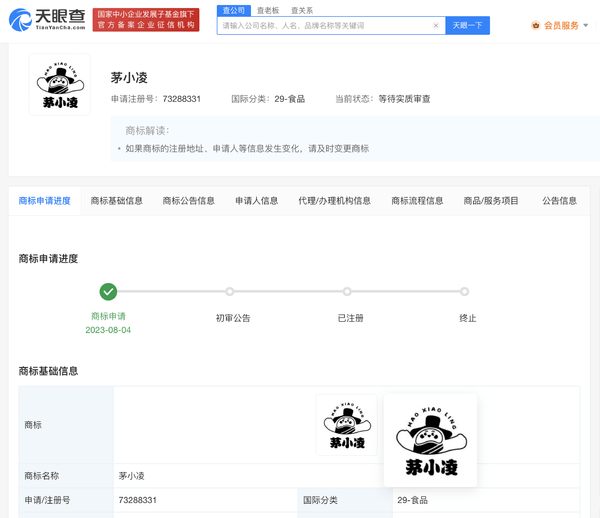Switch to the 查老板 search tab

pyautogui.click(x=268, y=10)
